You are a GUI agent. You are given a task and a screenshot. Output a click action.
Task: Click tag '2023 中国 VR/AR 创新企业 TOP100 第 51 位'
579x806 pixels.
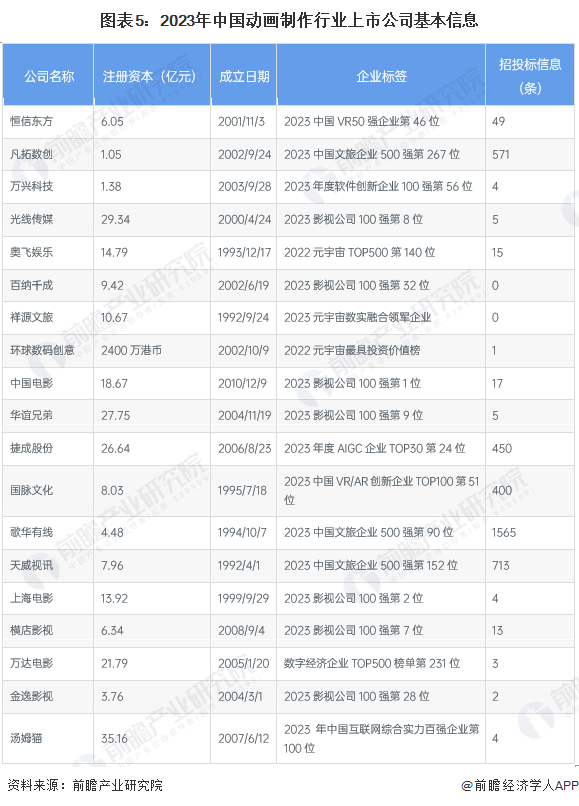381,490
